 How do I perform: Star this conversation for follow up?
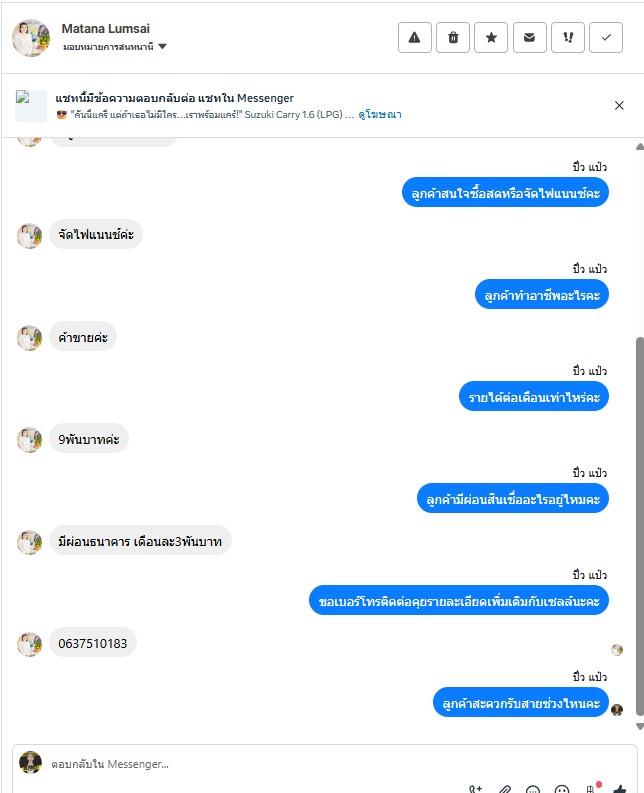click(x=491, y=37)
